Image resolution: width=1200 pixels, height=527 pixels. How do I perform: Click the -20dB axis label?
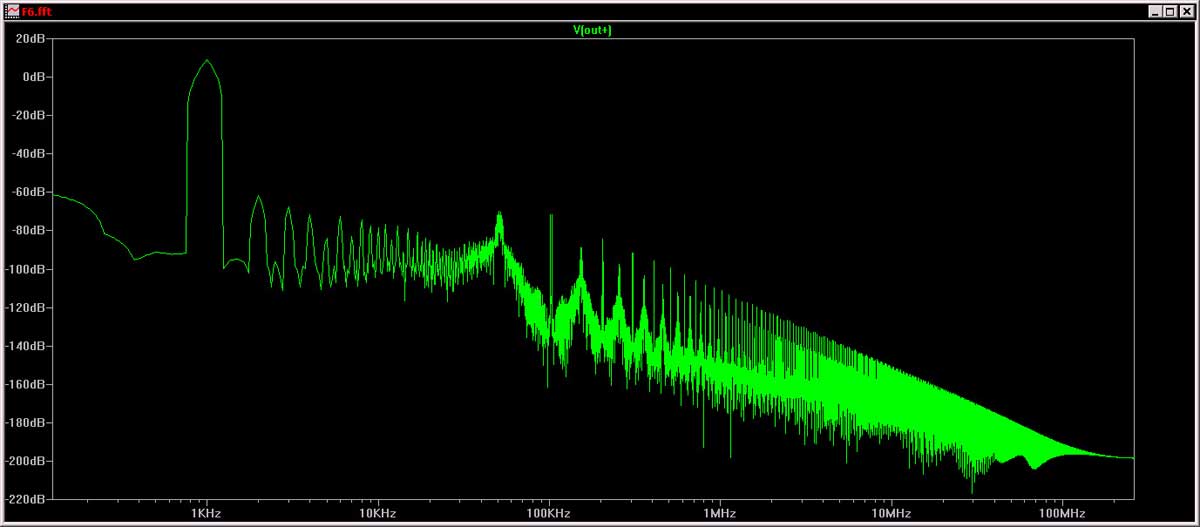[x=28, y=115]
